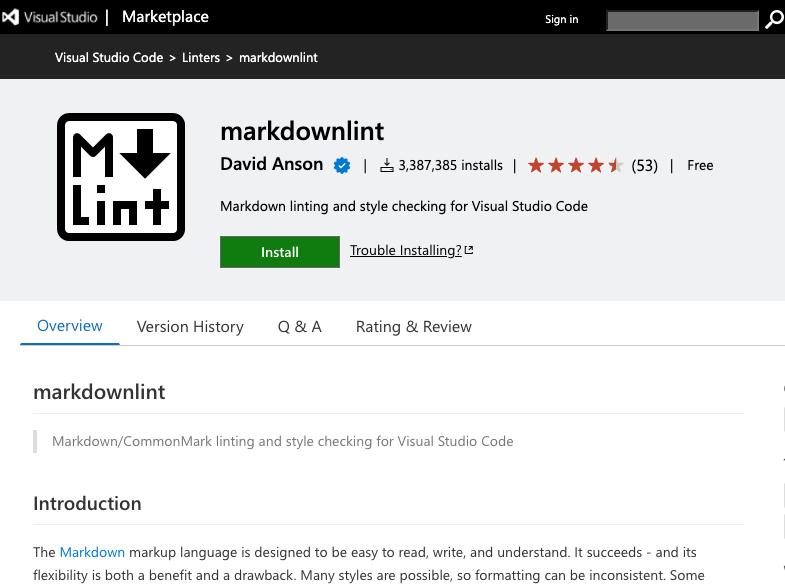The width and height of the screenshot is (785, 585).
Task: Click Sign in
Action: pos(561,20)
